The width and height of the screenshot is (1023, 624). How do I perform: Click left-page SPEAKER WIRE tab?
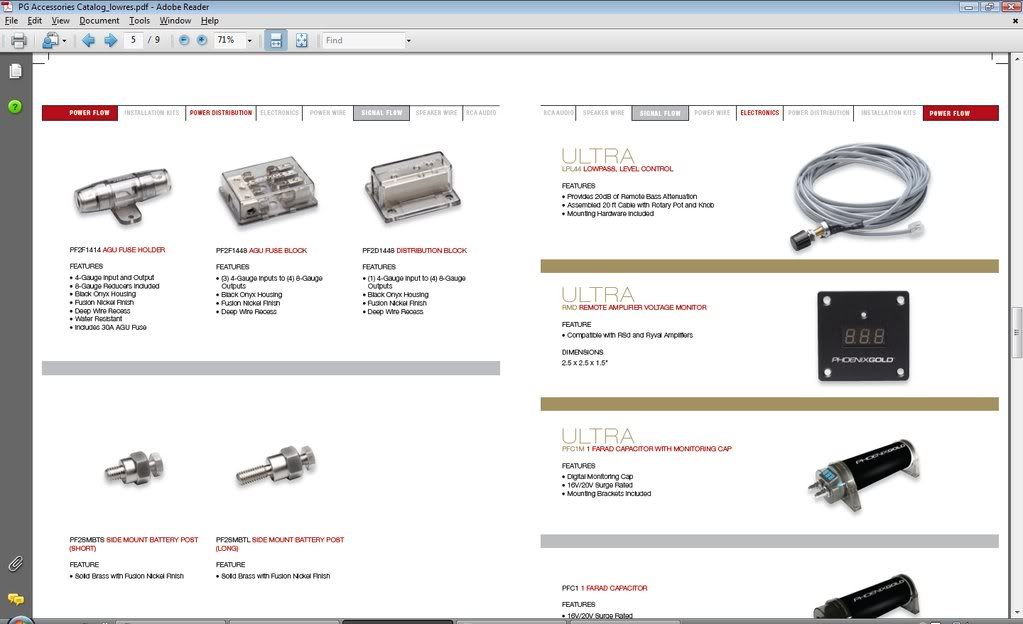436,113
